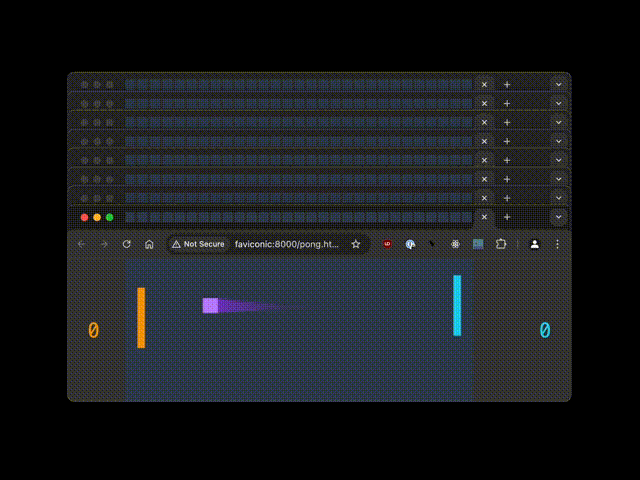640x480 pixels.
Task: Click the forward navigation arrow
Action: [104, 244]
